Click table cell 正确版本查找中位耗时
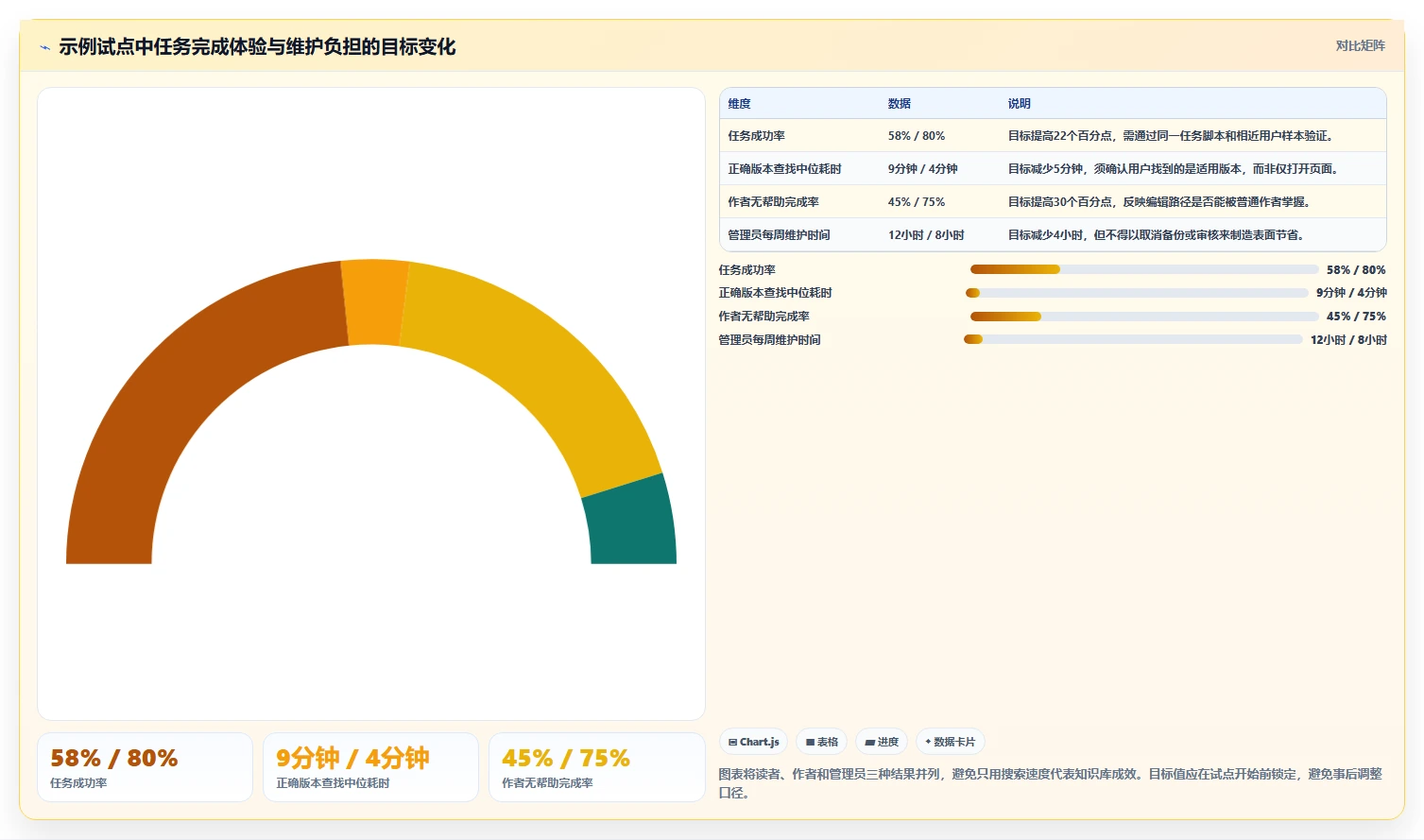 click(784, 169)
